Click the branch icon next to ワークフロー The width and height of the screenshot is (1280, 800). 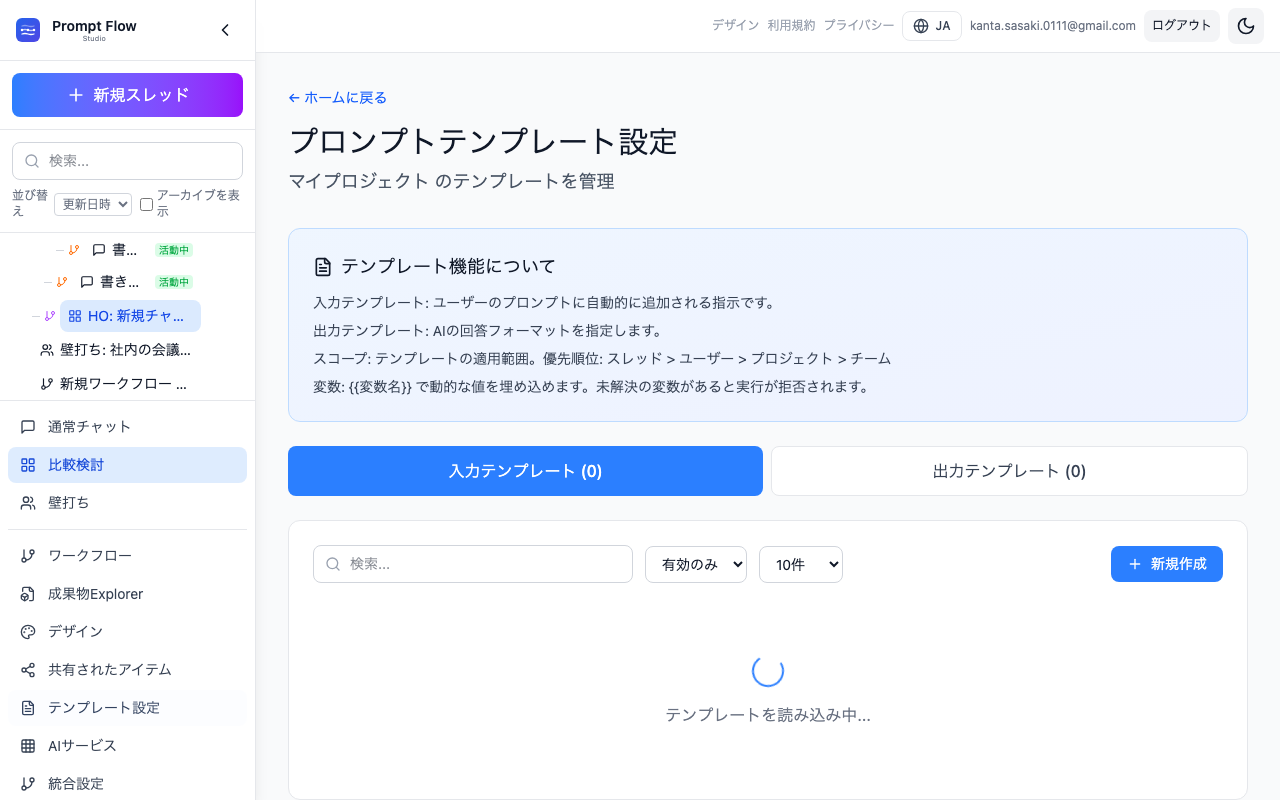(x=28, y=556)
